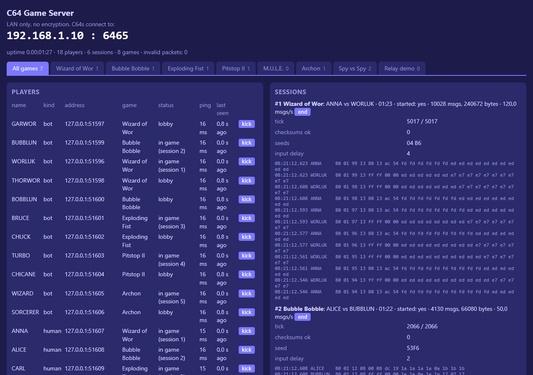Kick human player CARL
Image resolution: width=533 pixels, height=375 pixels.
246,369
